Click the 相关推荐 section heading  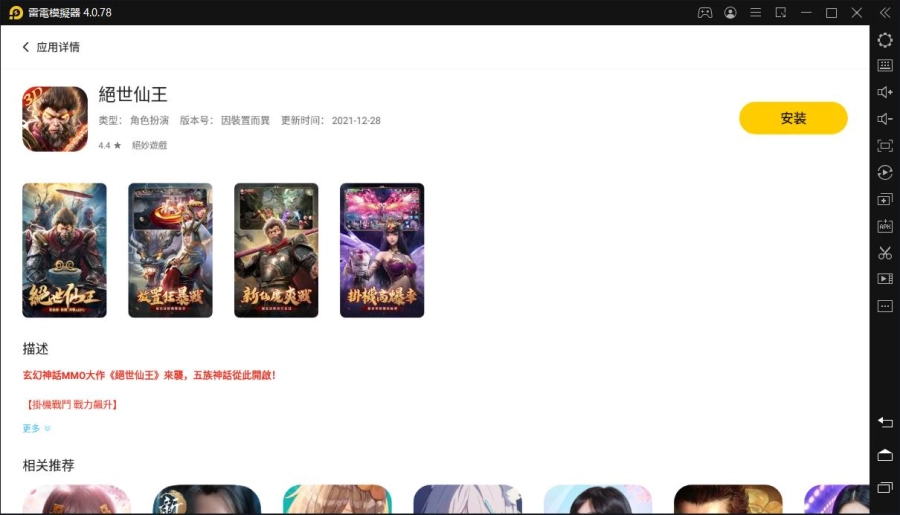click(x=49, y=465)
